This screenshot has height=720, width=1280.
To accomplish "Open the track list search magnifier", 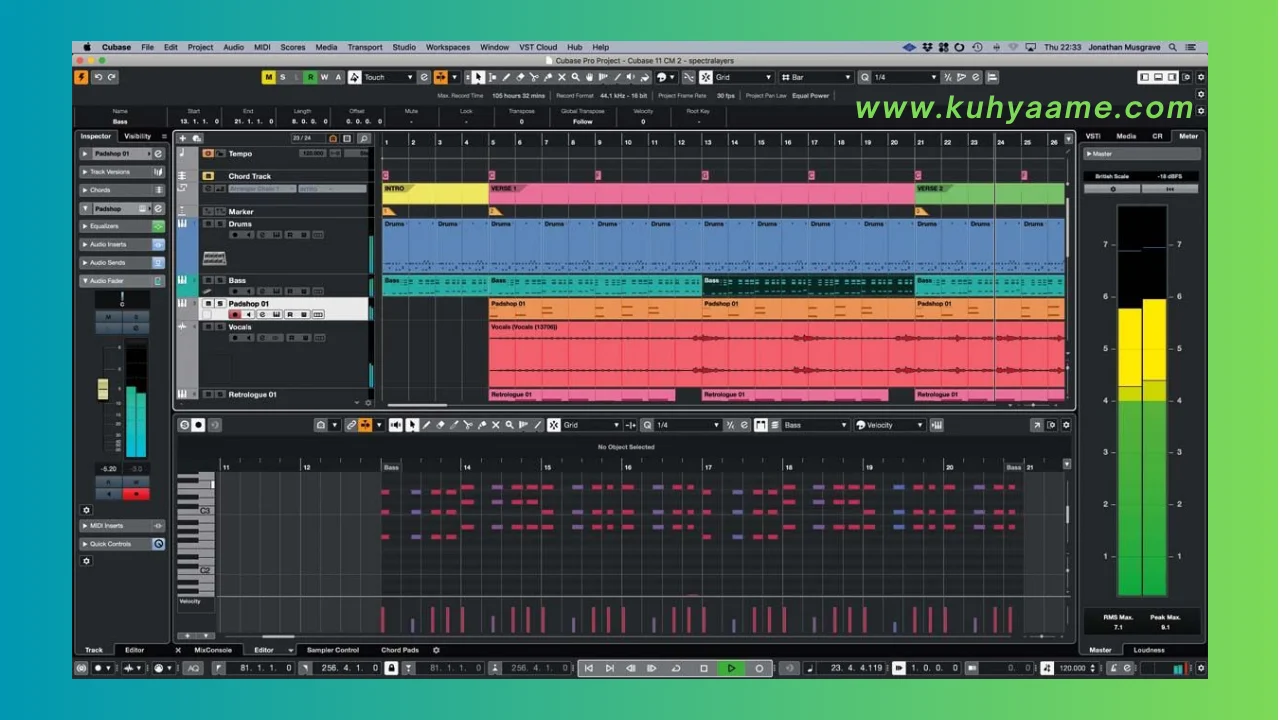I will [x=364, y=138].
